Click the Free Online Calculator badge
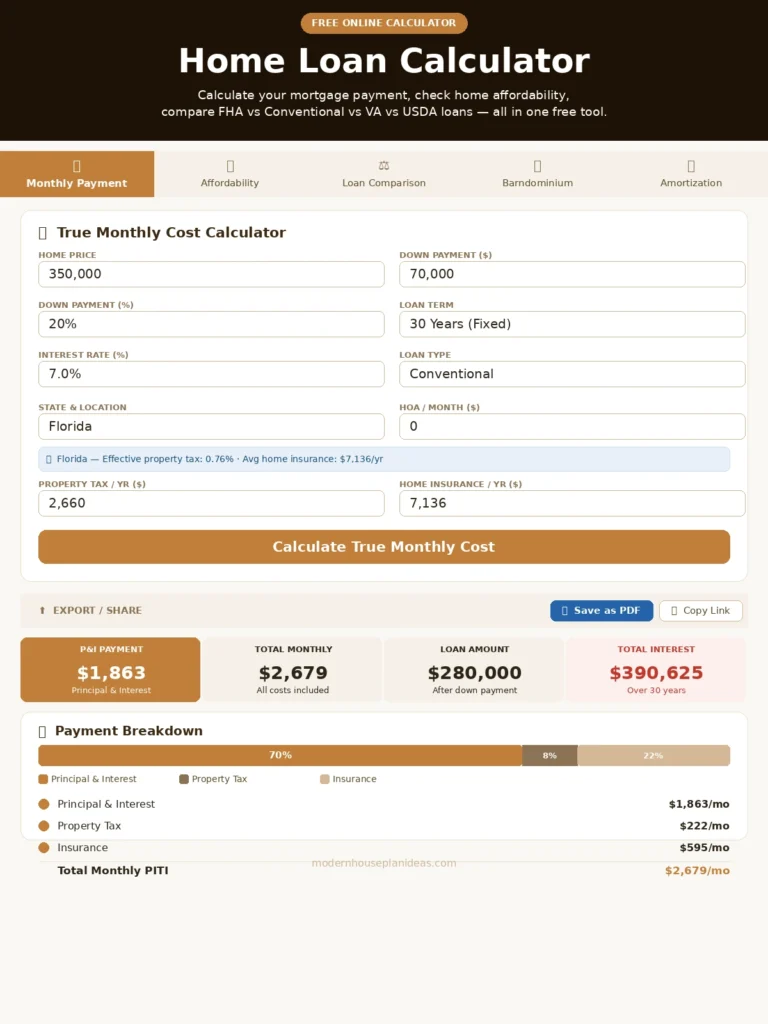Screen dimensions: 768x1024 point(384,23)
